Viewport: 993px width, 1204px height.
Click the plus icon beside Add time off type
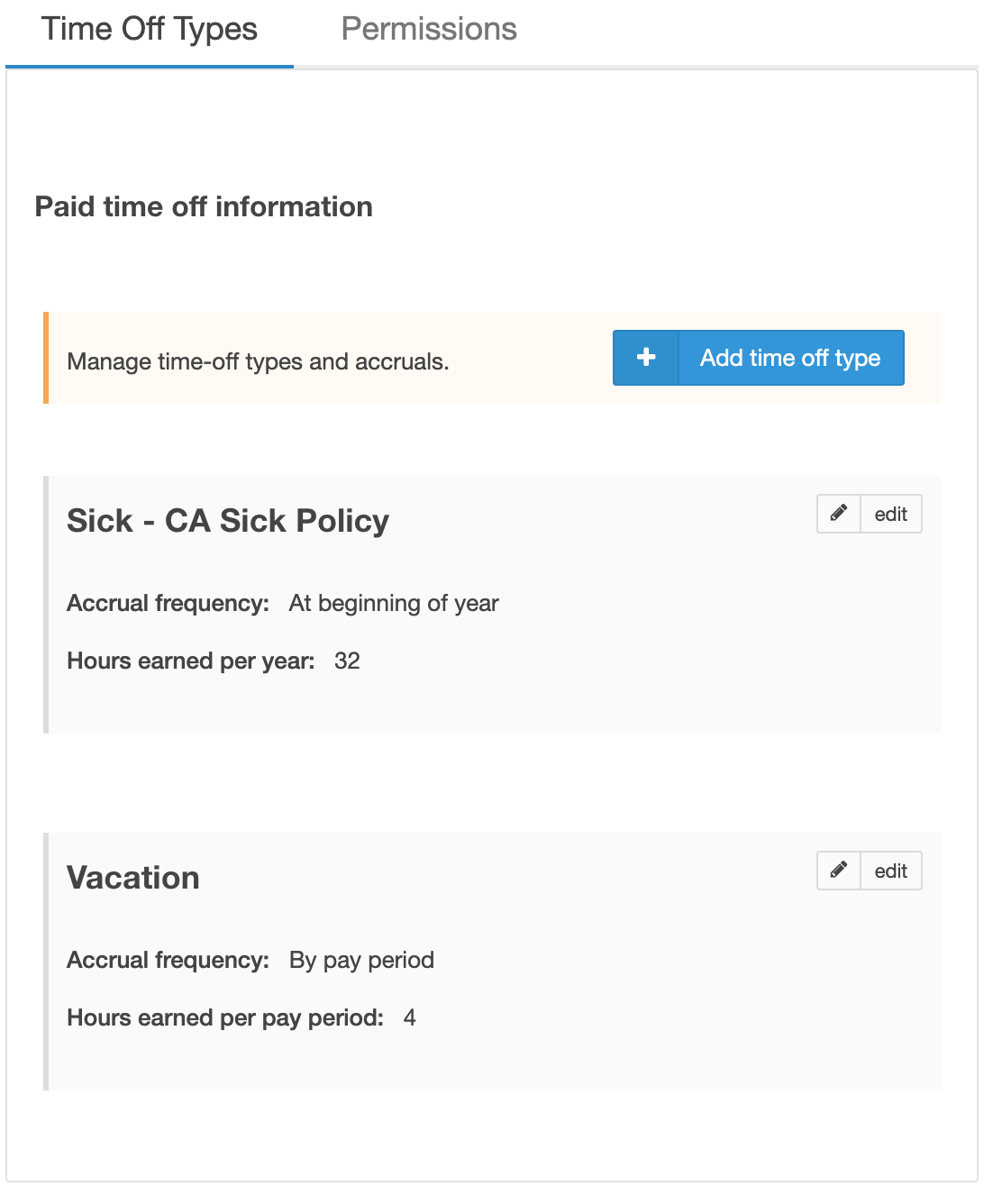pyautogui.click(x=646, y=358)
